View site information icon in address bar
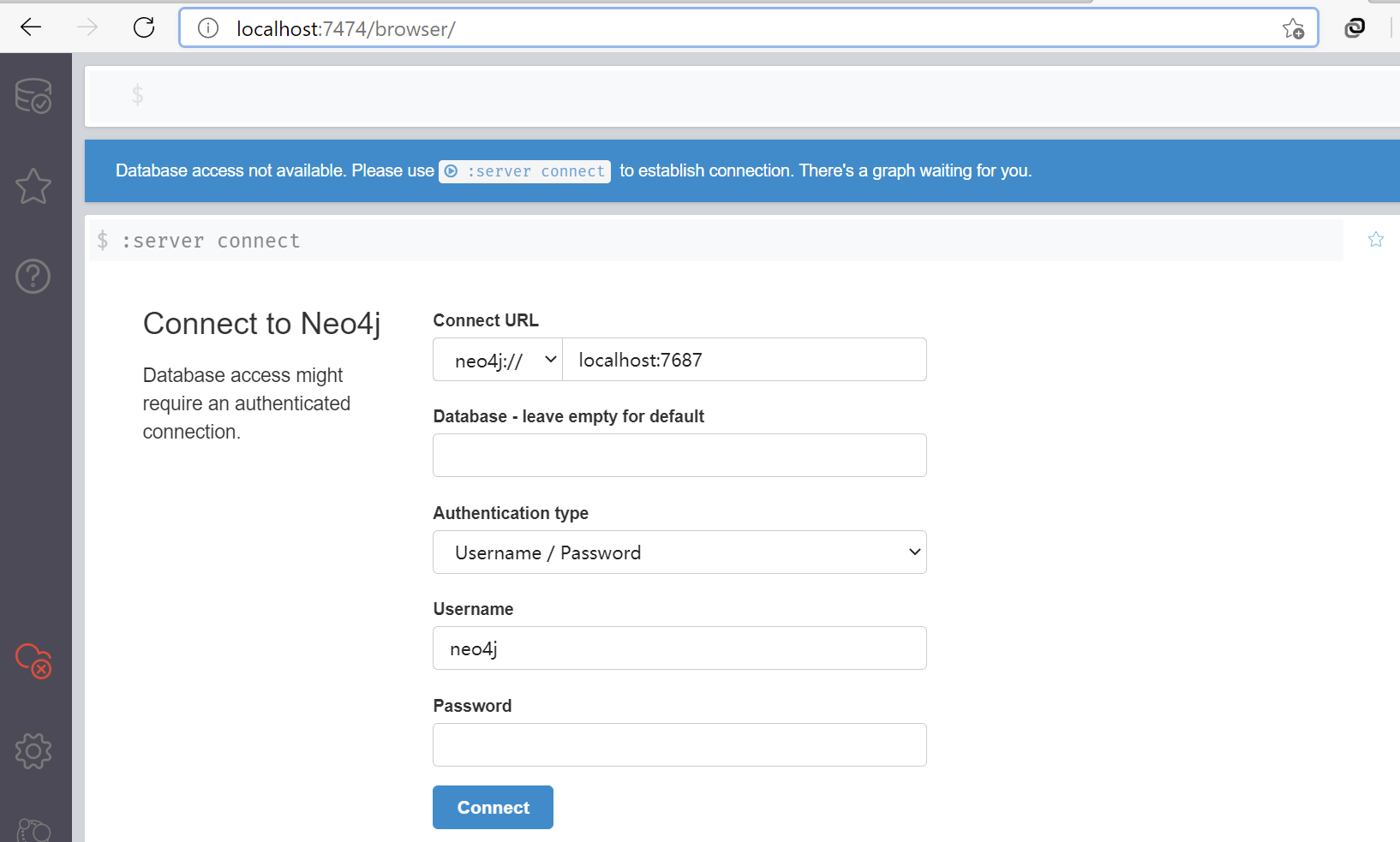This screenshot has width=1400, height=842. click(208, 28)
